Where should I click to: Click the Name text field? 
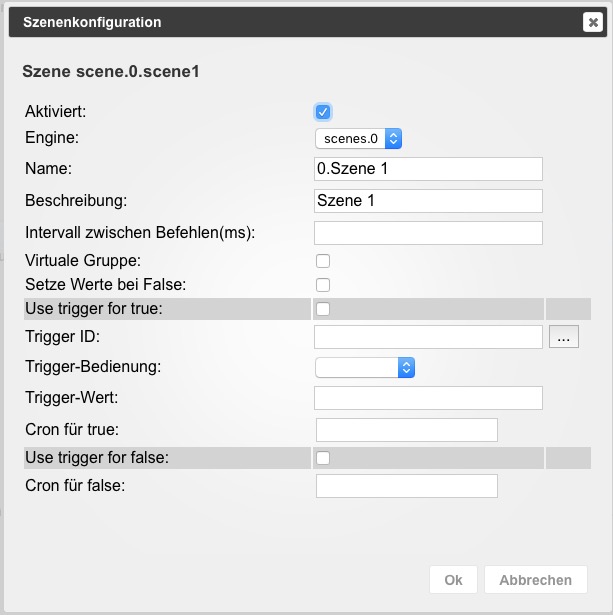pos(428,169)
